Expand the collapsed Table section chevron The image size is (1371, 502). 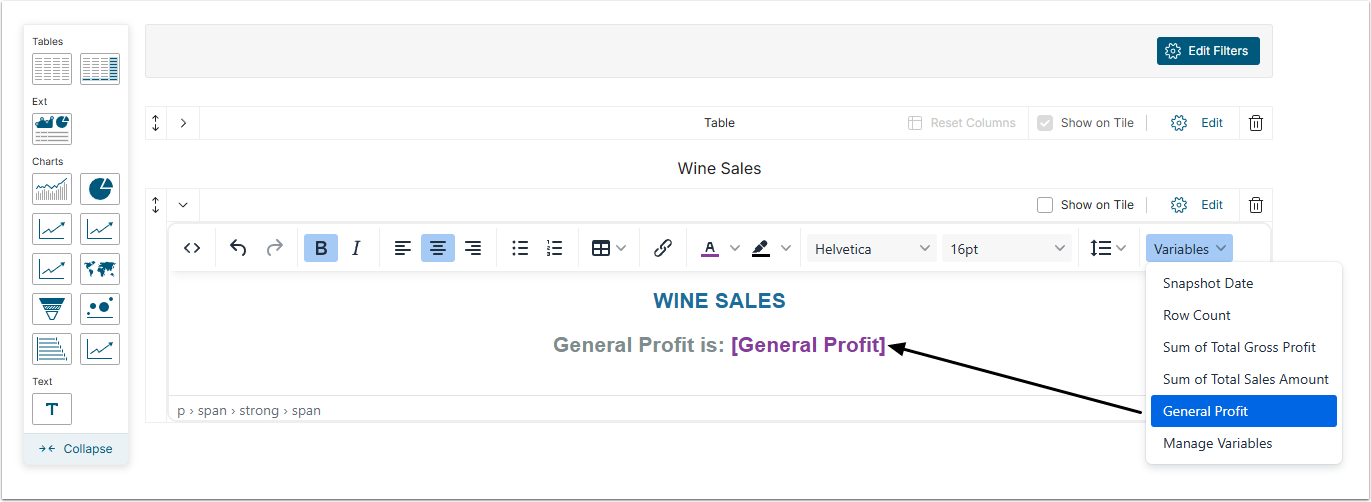click(x=183, y=123)
